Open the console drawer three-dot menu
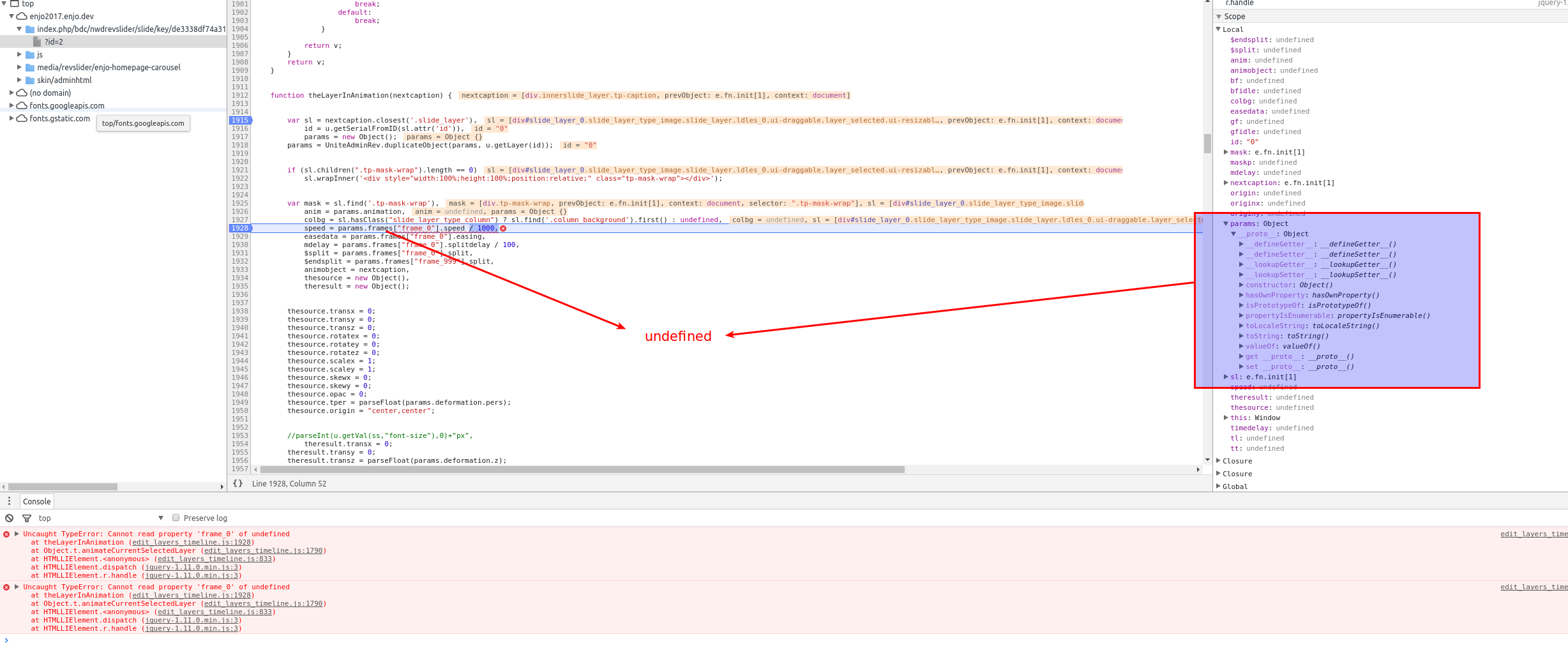This screenshot has height=671, width=1568. pyautogui.click(x=9, y=501)
